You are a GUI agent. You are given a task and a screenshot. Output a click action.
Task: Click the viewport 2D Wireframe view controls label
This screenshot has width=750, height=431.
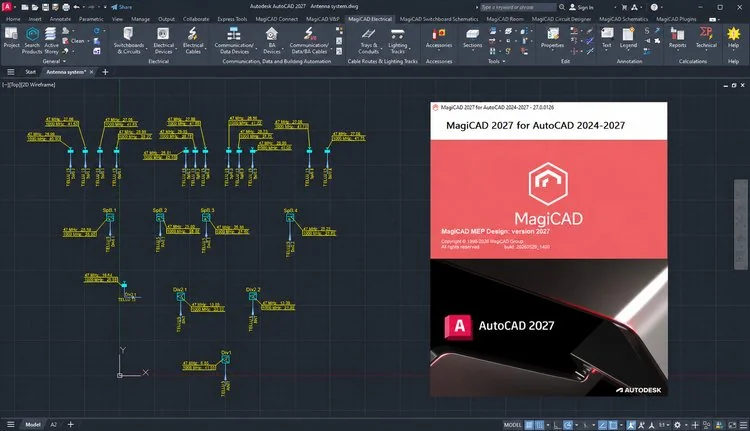click(x=39, y=85)
